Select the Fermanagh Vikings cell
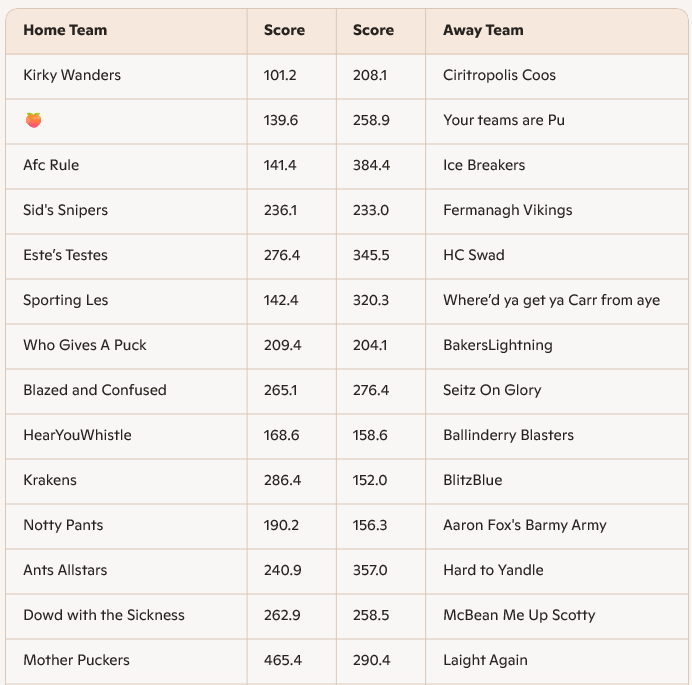The image size is (692, 685). [x=508, y=210]
